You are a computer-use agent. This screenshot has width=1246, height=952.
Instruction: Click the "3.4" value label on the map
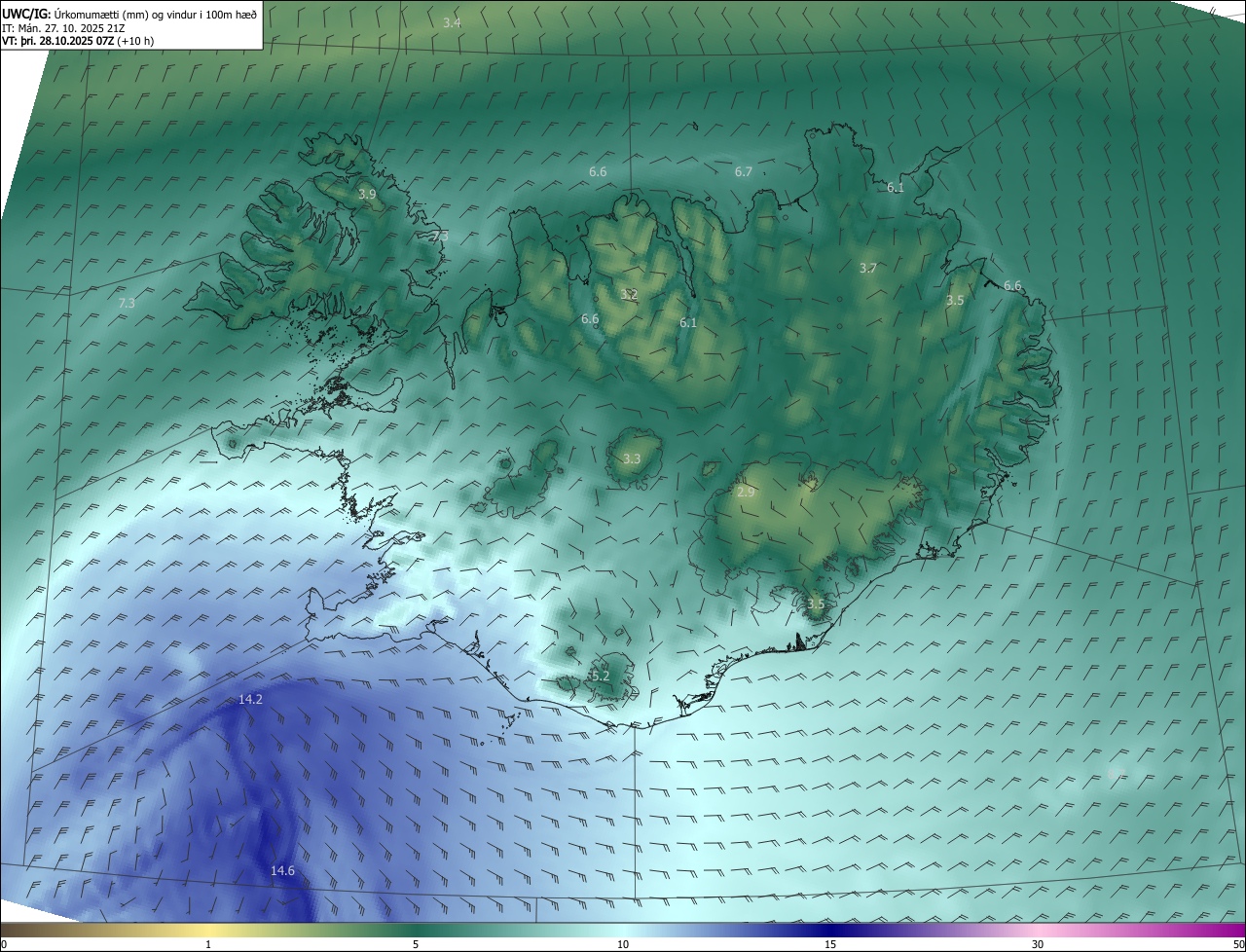point(452,22)
